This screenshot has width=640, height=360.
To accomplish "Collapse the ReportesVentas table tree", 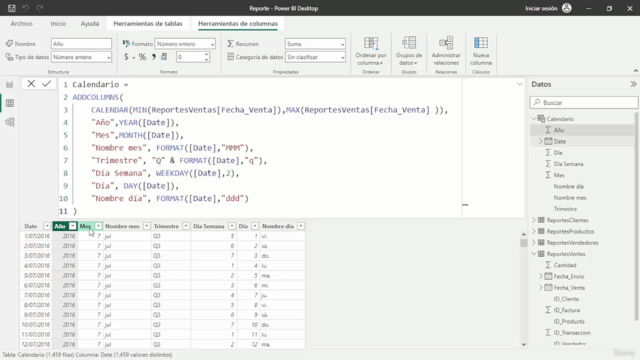I will [534, 254].
